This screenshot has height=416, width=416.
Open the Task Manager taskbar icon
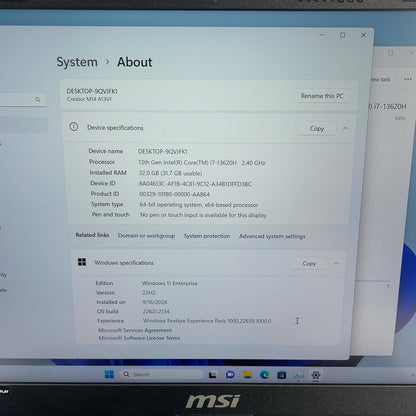pyautogui.click(x=299, y=375)
